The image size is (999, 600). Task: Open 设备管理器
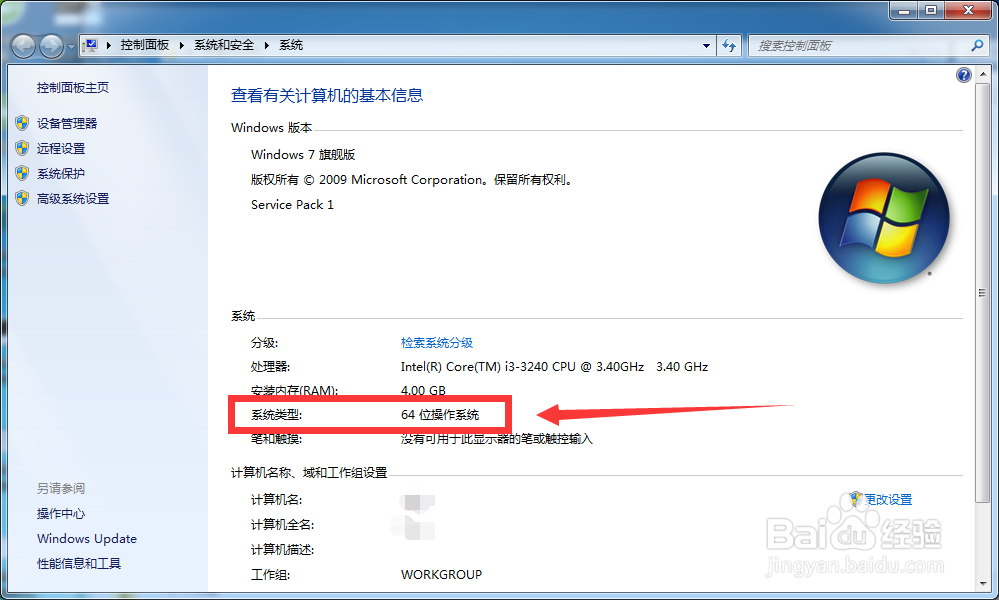[x=67, y=124]
